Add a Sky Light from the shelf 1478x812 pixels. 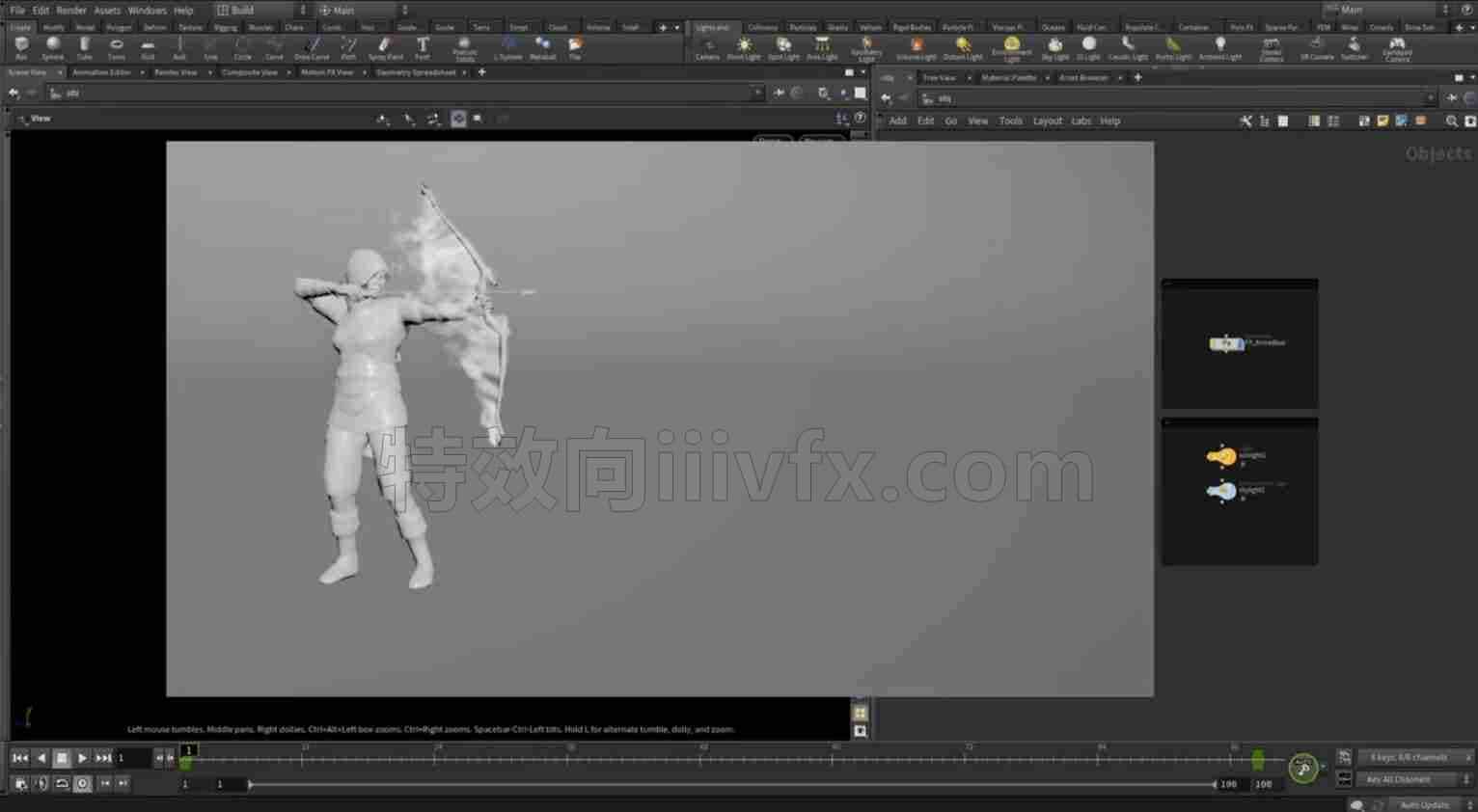(1054, 48)
